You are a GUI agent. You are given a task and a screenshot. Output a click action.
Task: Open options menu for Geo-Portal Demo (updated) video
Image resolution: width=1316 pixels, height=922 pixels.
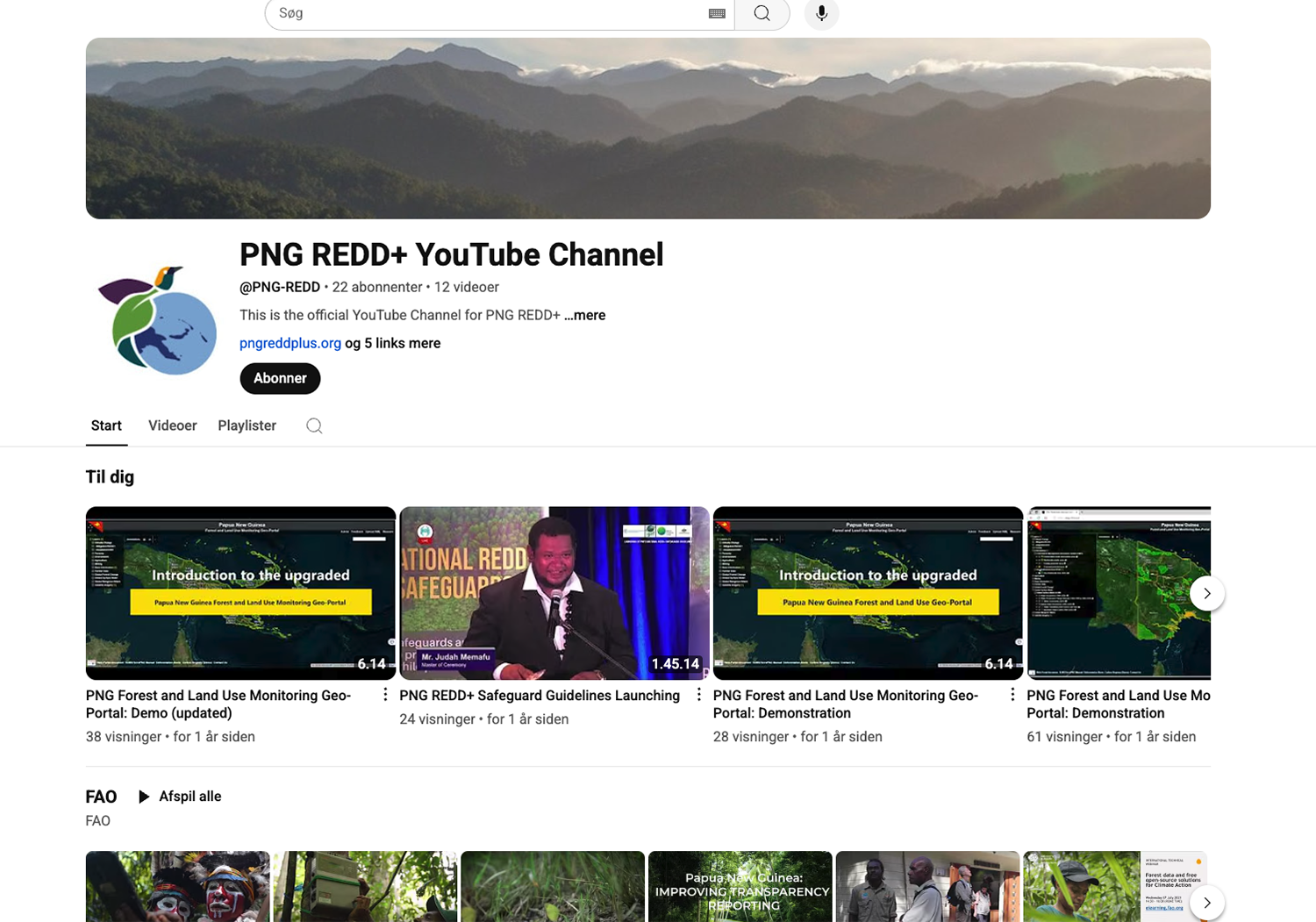coord(385,695)
